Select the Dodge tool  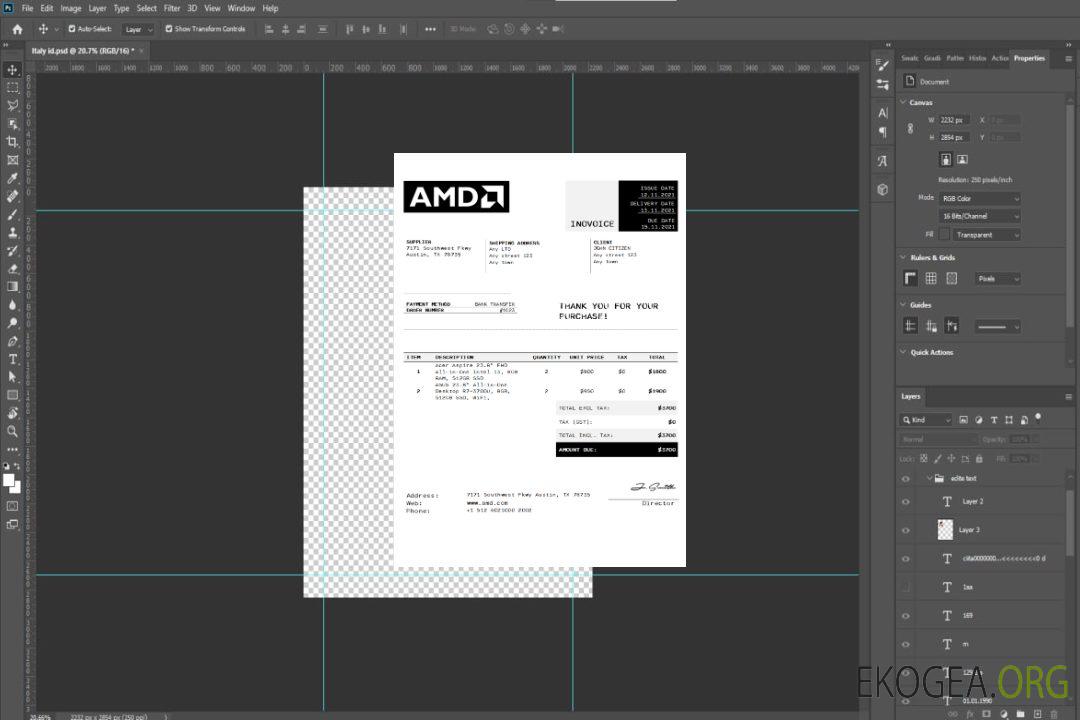[12, 322]
